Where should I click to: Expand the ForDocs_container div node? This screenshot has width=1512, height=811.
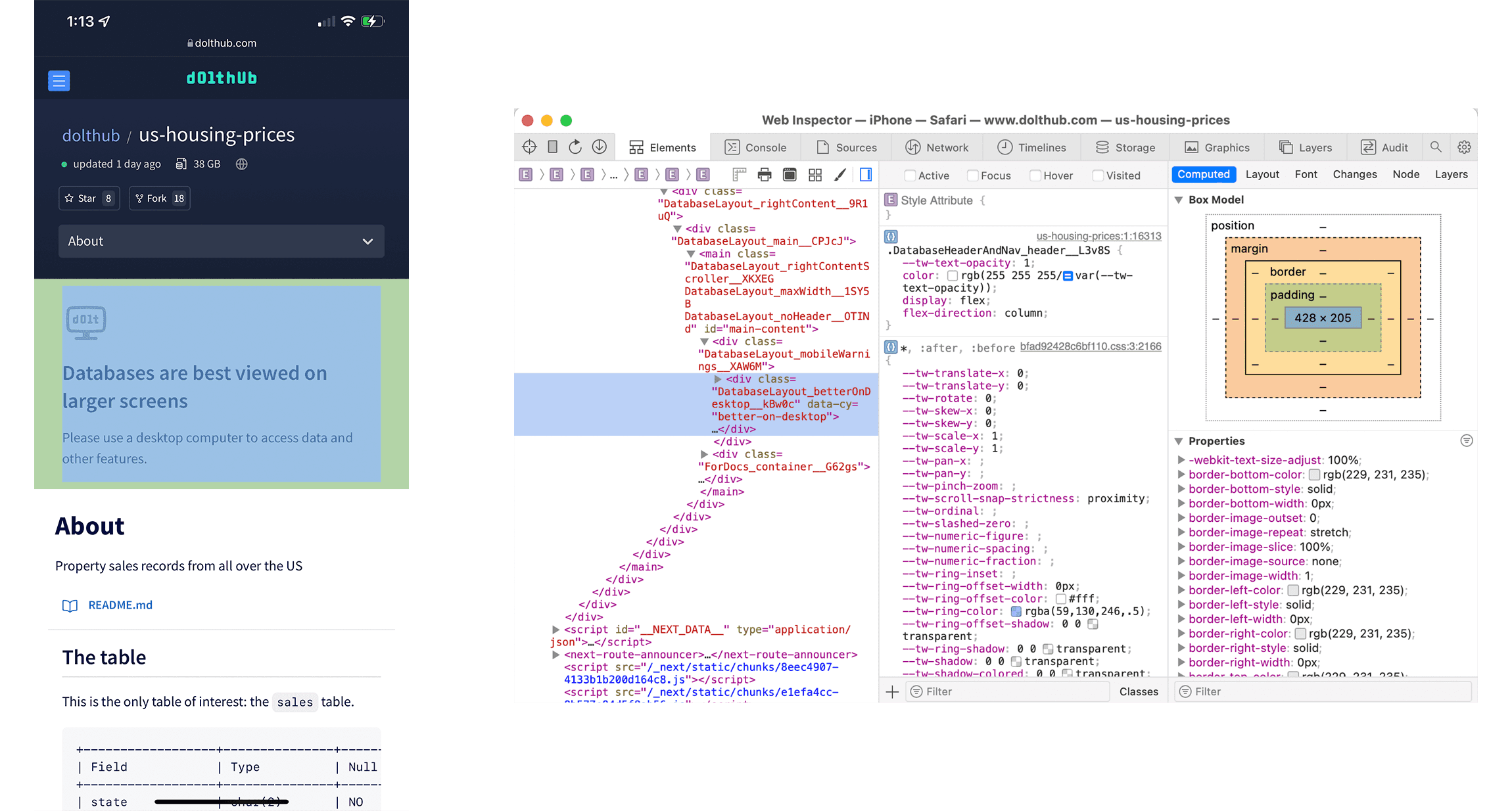(x=705, y=454)
